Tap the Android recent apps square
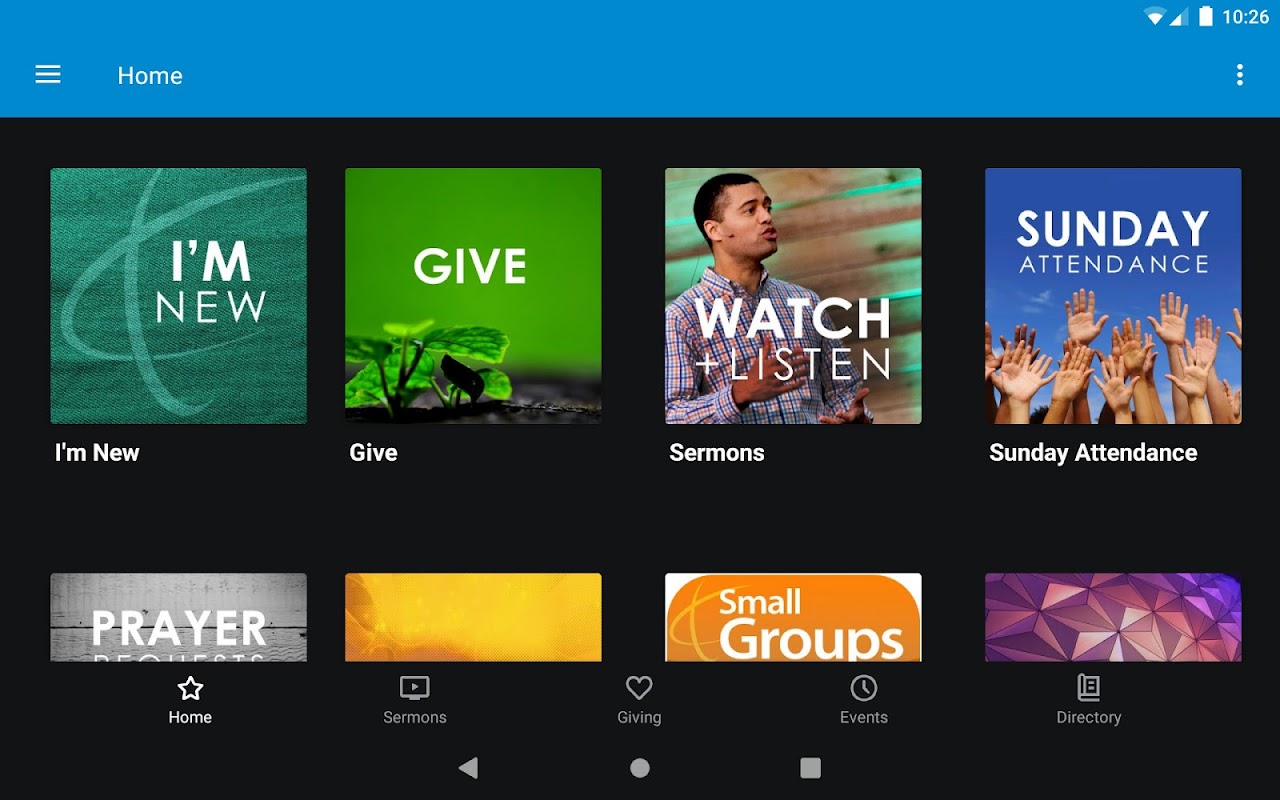Screen dimensions: 1280x800 [x=811, y=768]
